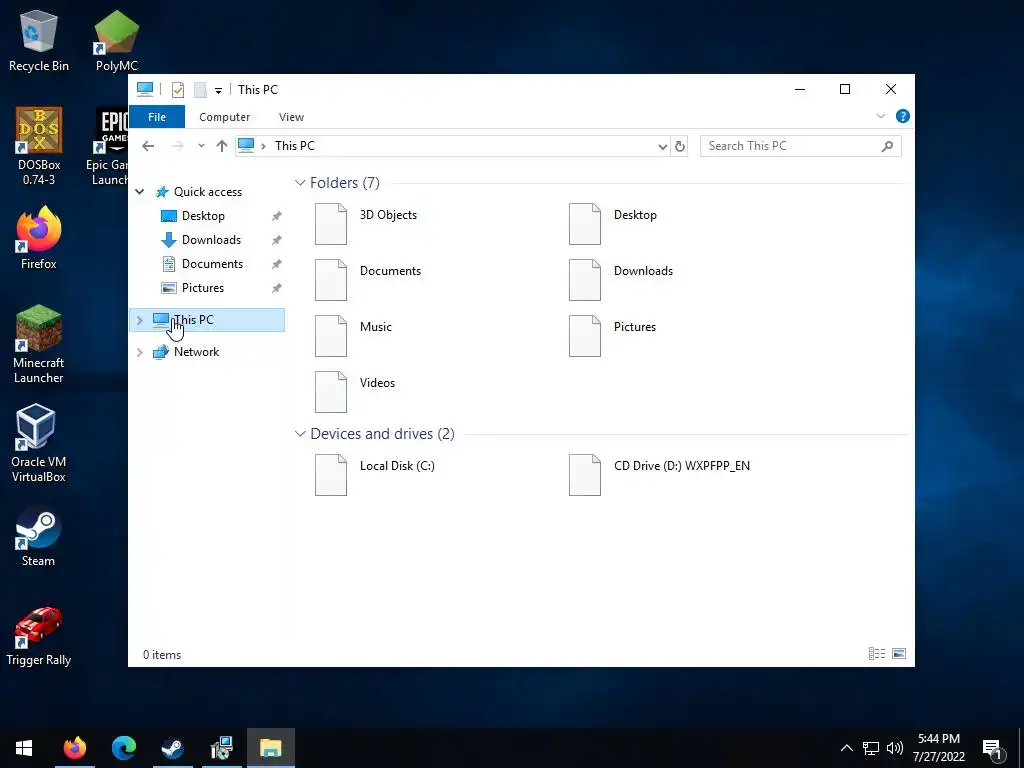
Task: Click the search magnifier icon
Action: 887,146
